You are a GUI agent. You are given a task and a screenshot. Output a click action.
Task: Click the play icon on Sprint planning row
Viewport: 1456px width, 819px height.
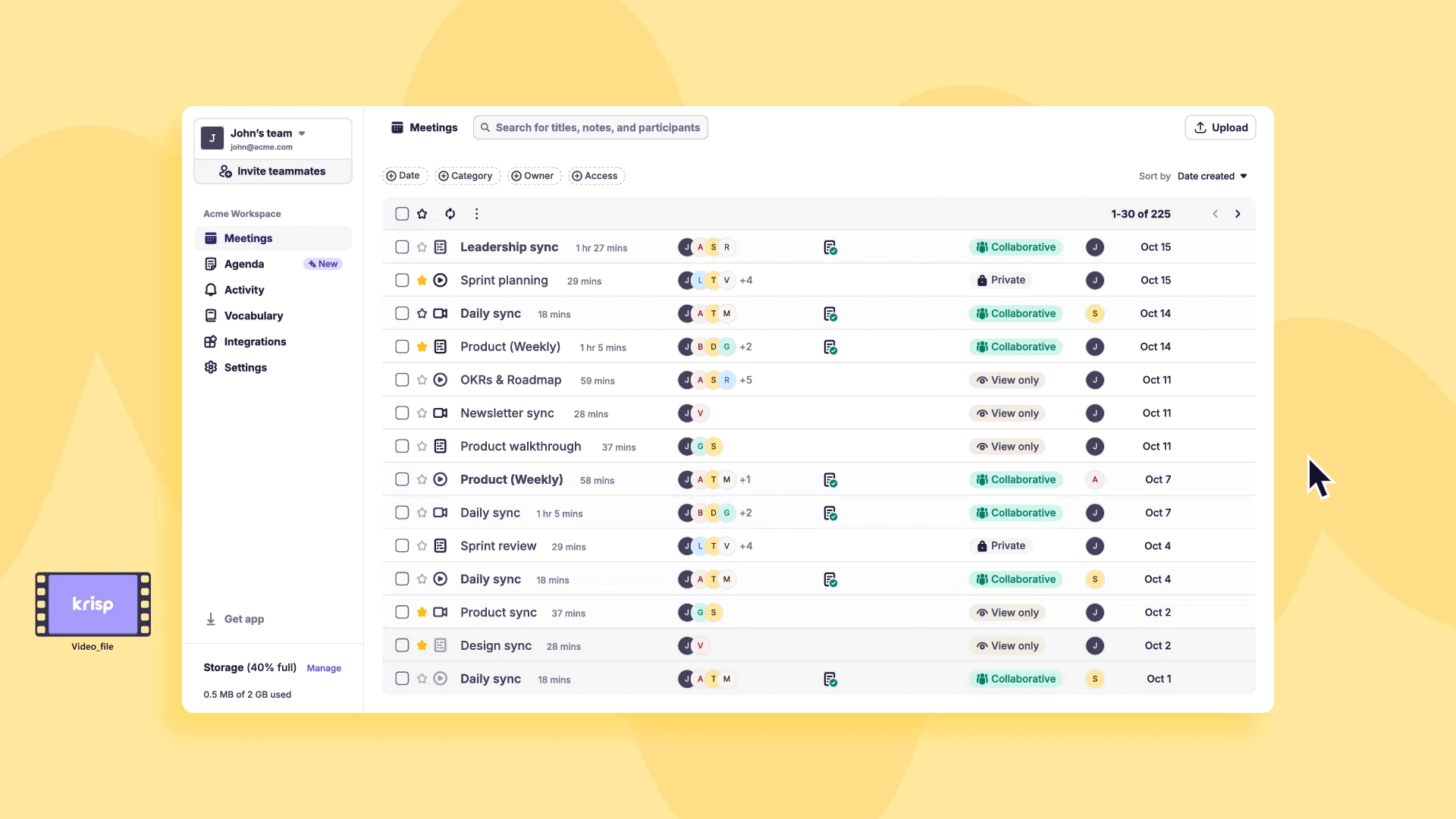coord(441,281)
